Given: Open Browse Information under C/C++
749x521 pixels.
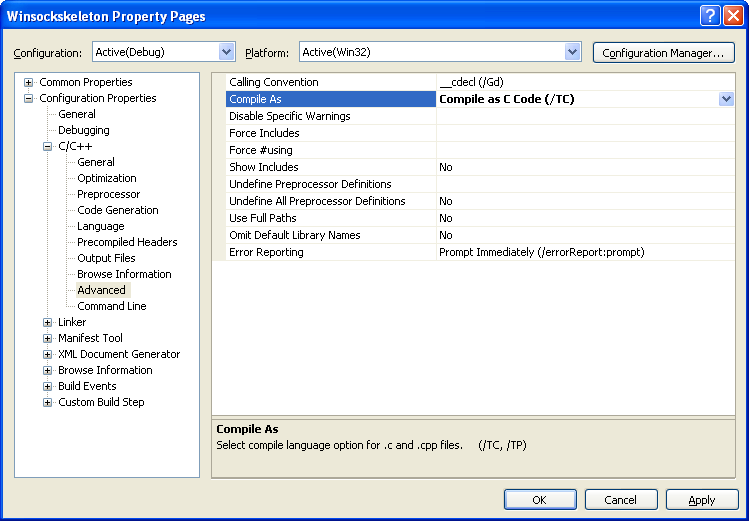Looking at the screenshot, I should pyautogui.click(x=124, y=274).
